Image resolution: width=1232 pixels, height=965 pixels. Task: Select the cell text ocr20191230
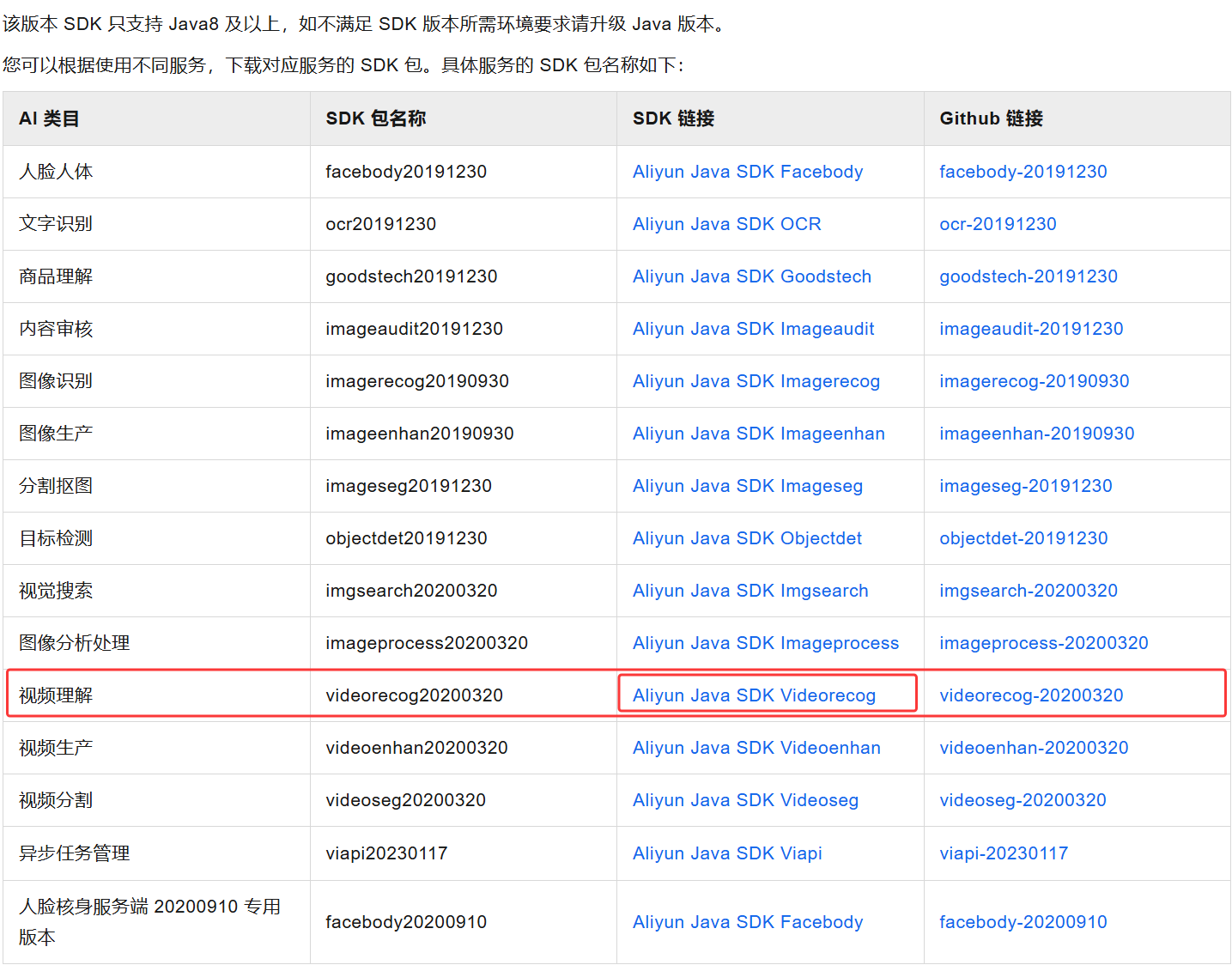pos(381,224)
